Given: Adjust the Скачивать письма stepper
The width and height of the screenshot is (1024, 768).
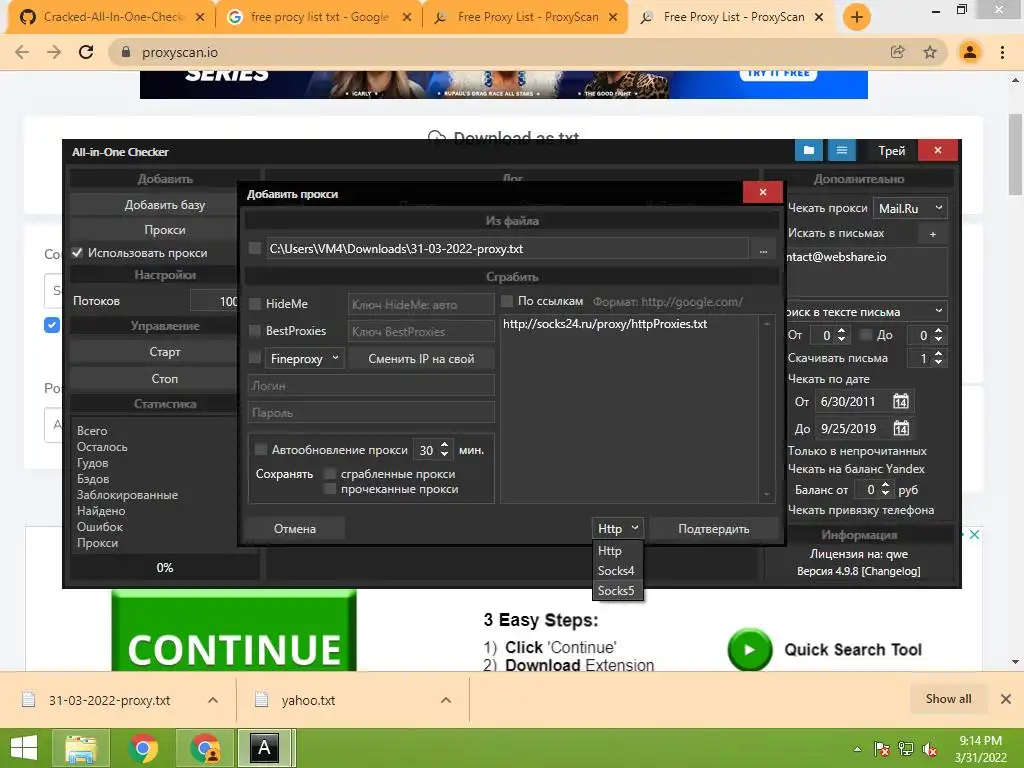Looking at the screenshot, I should (938, 358).
